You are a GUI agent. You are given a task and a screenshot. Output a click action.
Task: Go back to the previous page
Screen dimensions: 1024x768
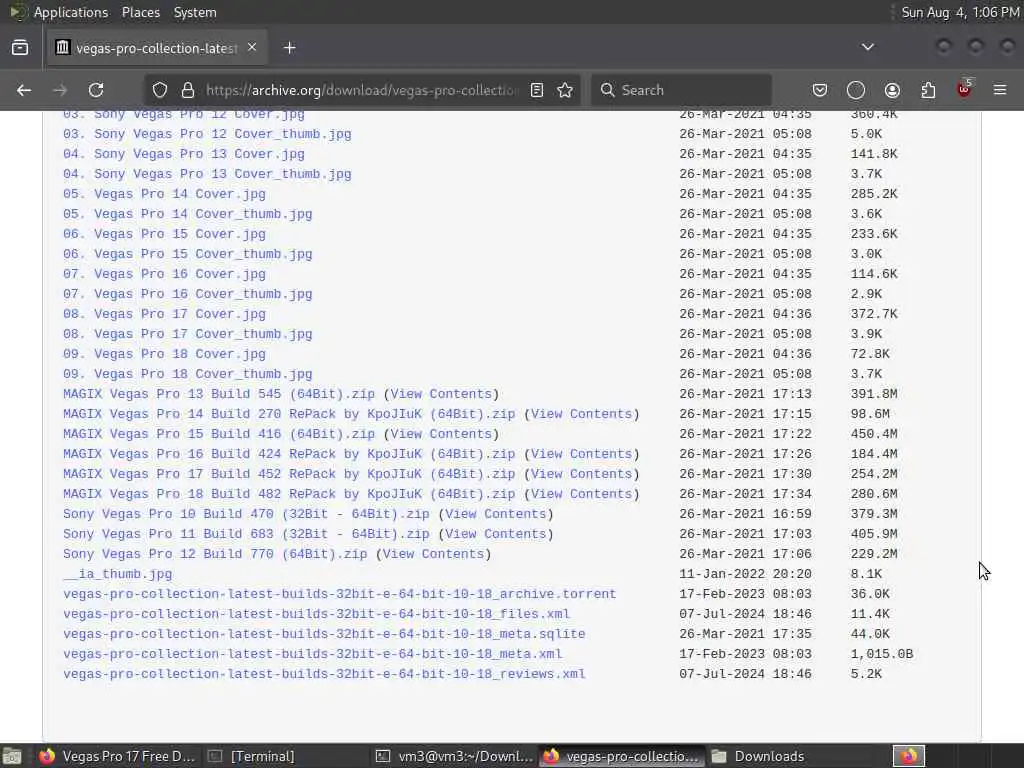pos(24,90)
